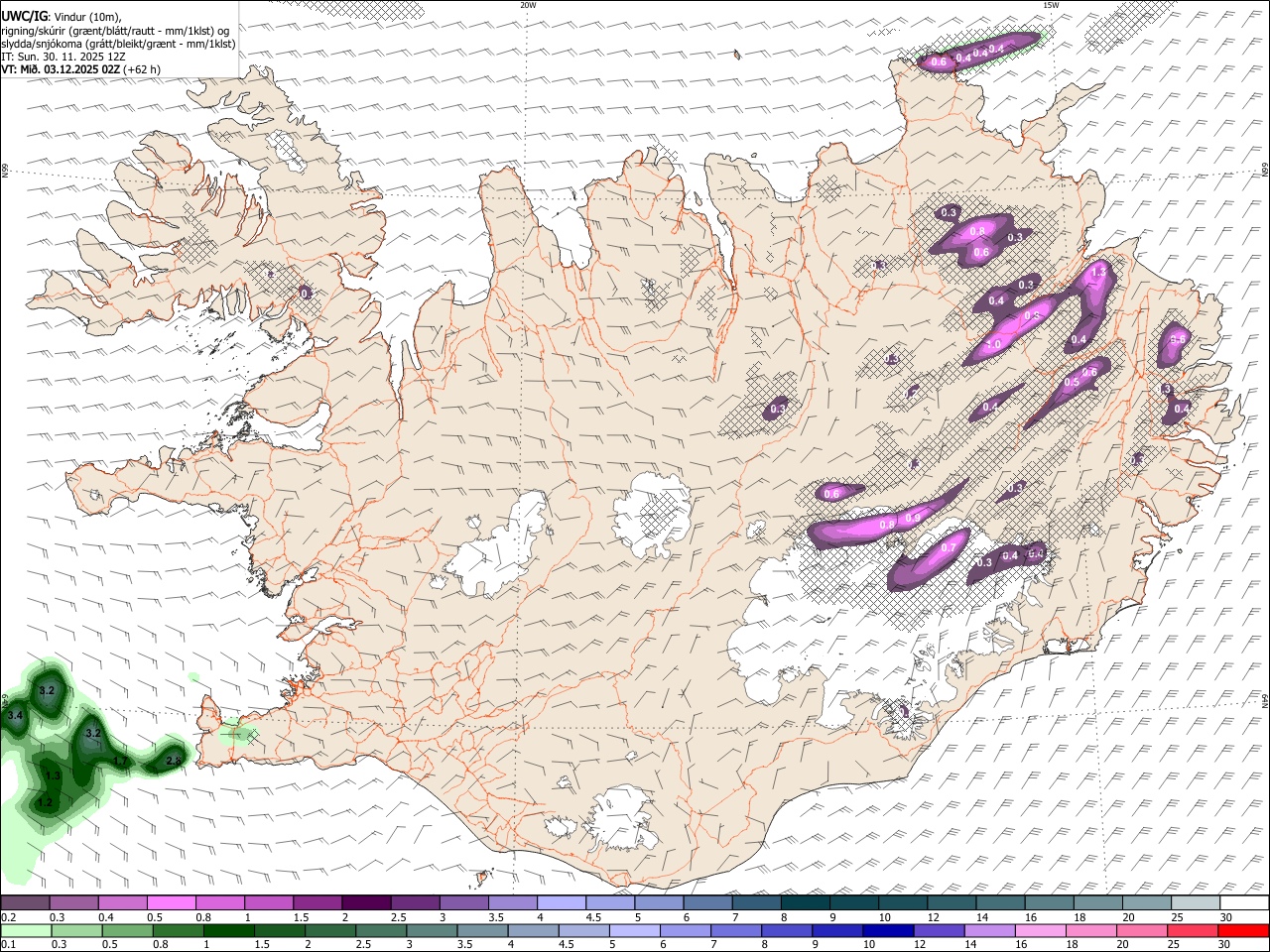This screenshot has width=1270, height=952.
Task: Pick the white 30 mm snow-scale swatch
Action: coord(1244,903)
